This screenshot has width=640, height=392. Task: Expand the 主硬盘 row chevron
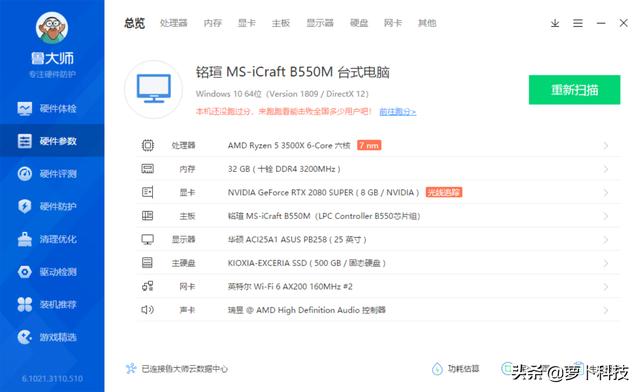pyautogui.click(x=606, y=263)
